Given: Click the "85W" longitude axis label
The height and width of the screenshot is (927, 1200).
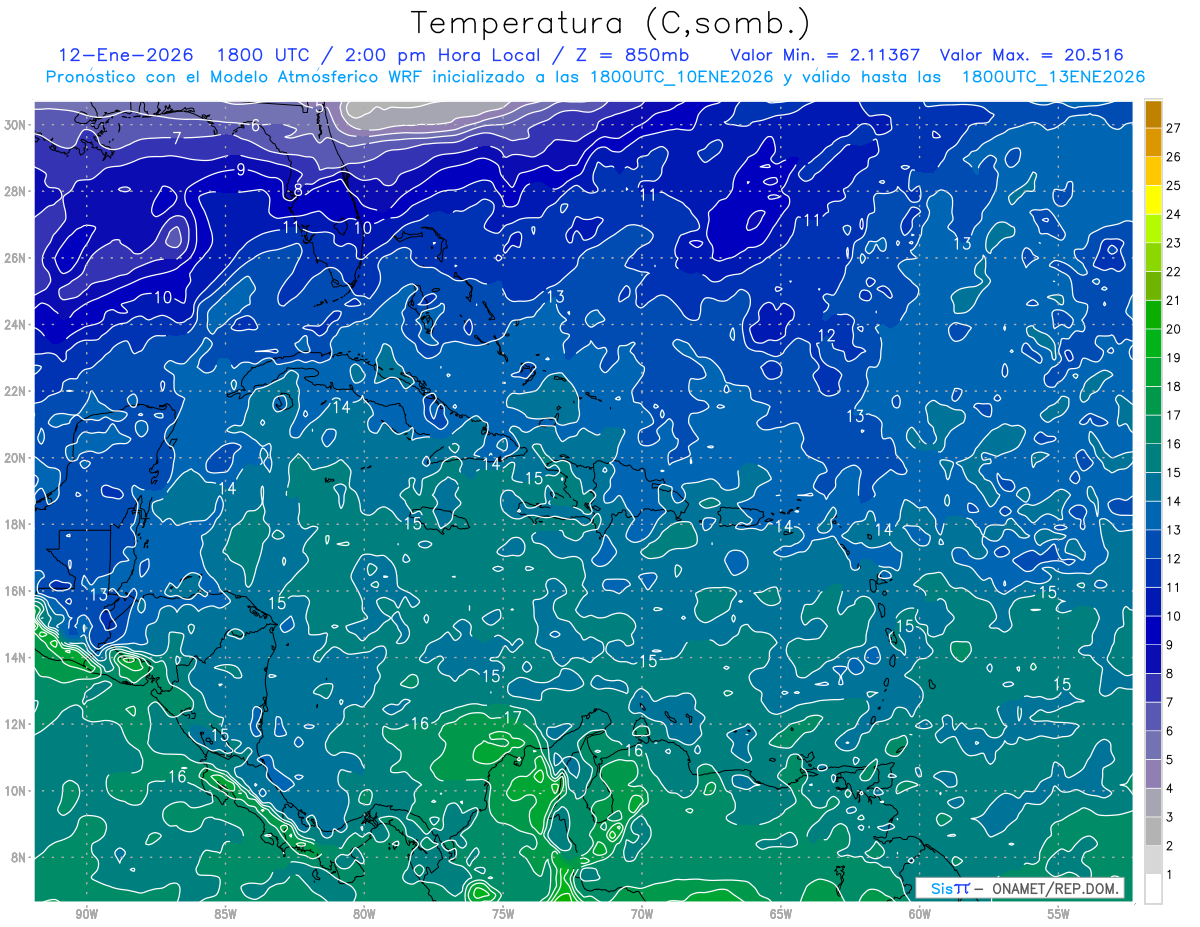Looking at the screenshot, I should pyautogui.click(x=225, y=914).
